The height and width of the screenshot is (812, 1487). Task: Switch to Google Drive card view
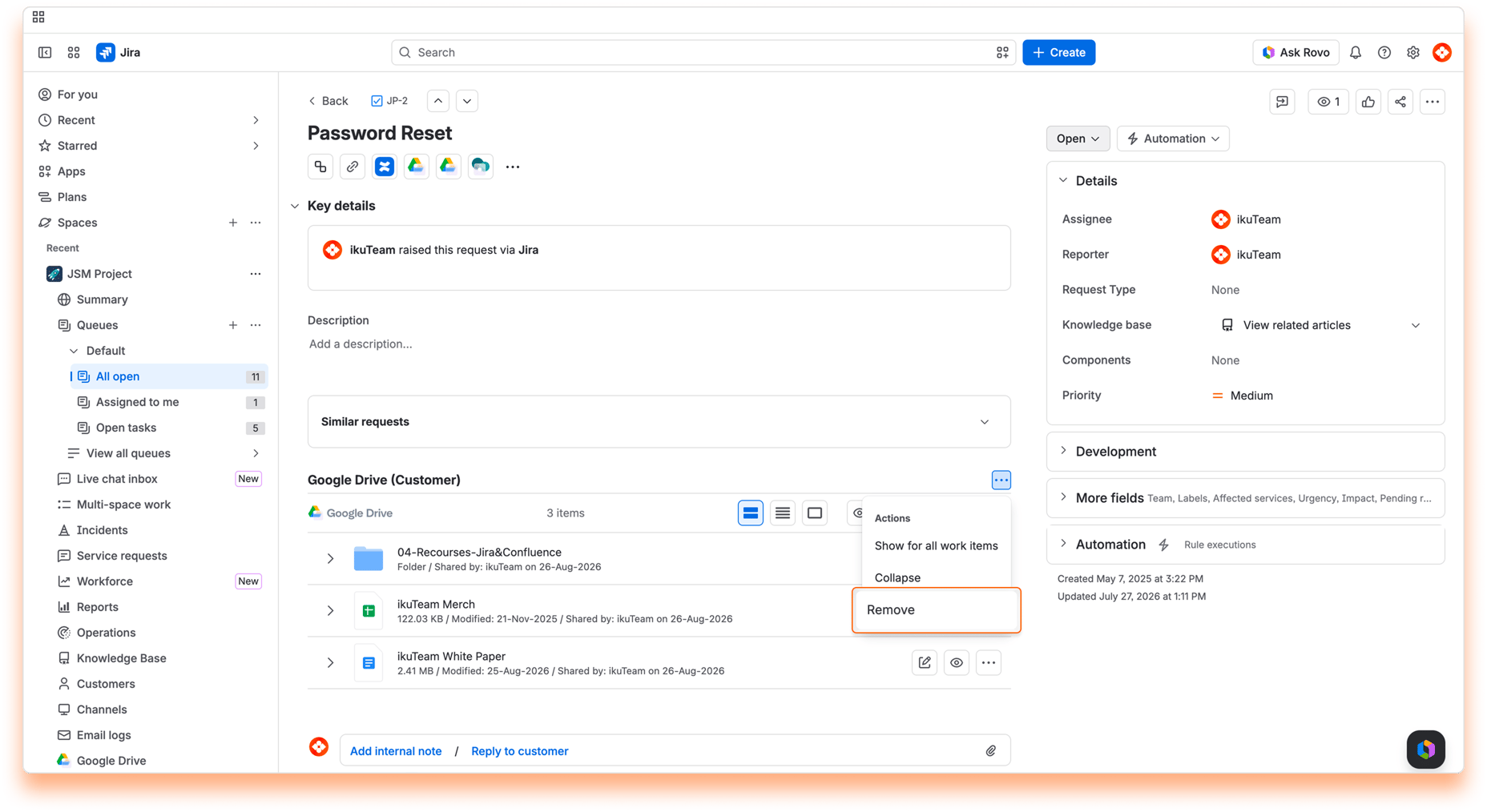[751, 513]
